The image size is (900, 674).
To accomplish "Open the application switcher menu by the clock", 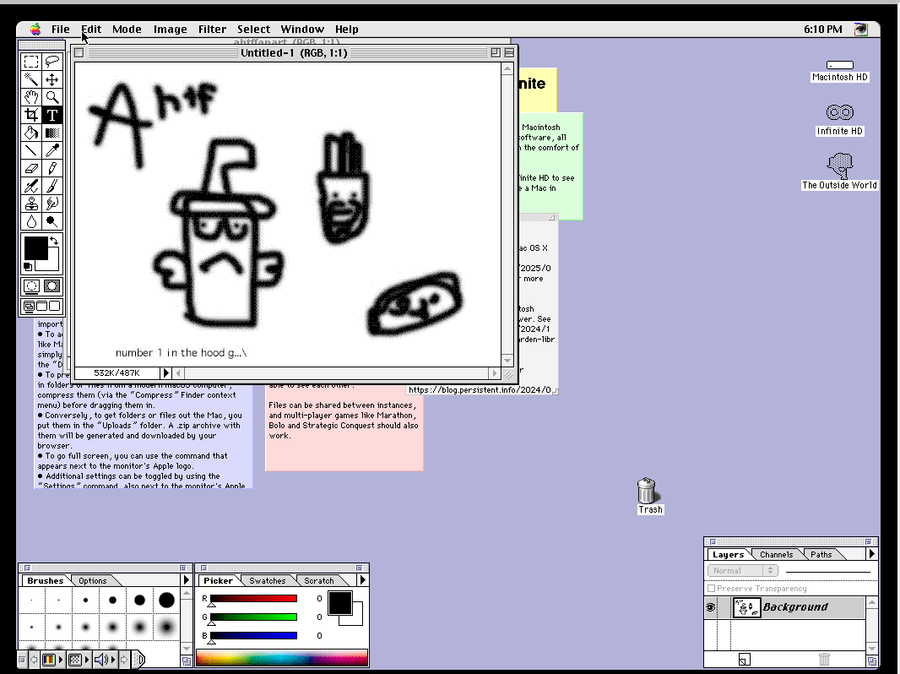I will (860, 29).
